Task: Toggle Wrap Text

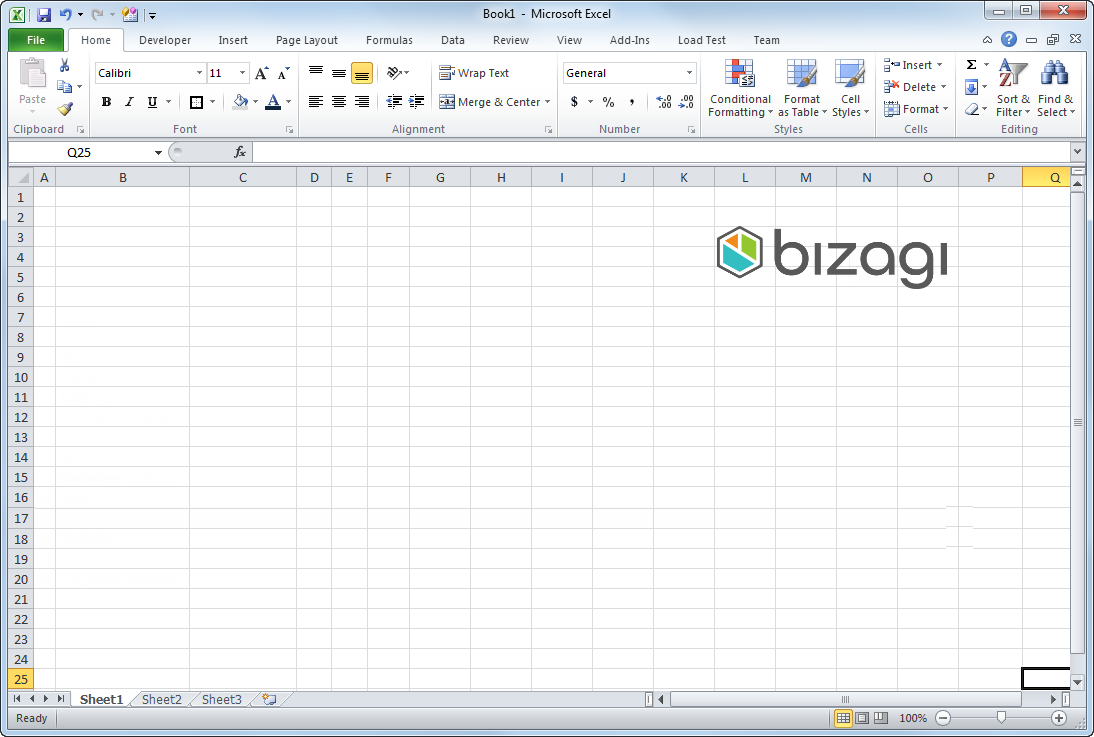Action: click(474, 73)
